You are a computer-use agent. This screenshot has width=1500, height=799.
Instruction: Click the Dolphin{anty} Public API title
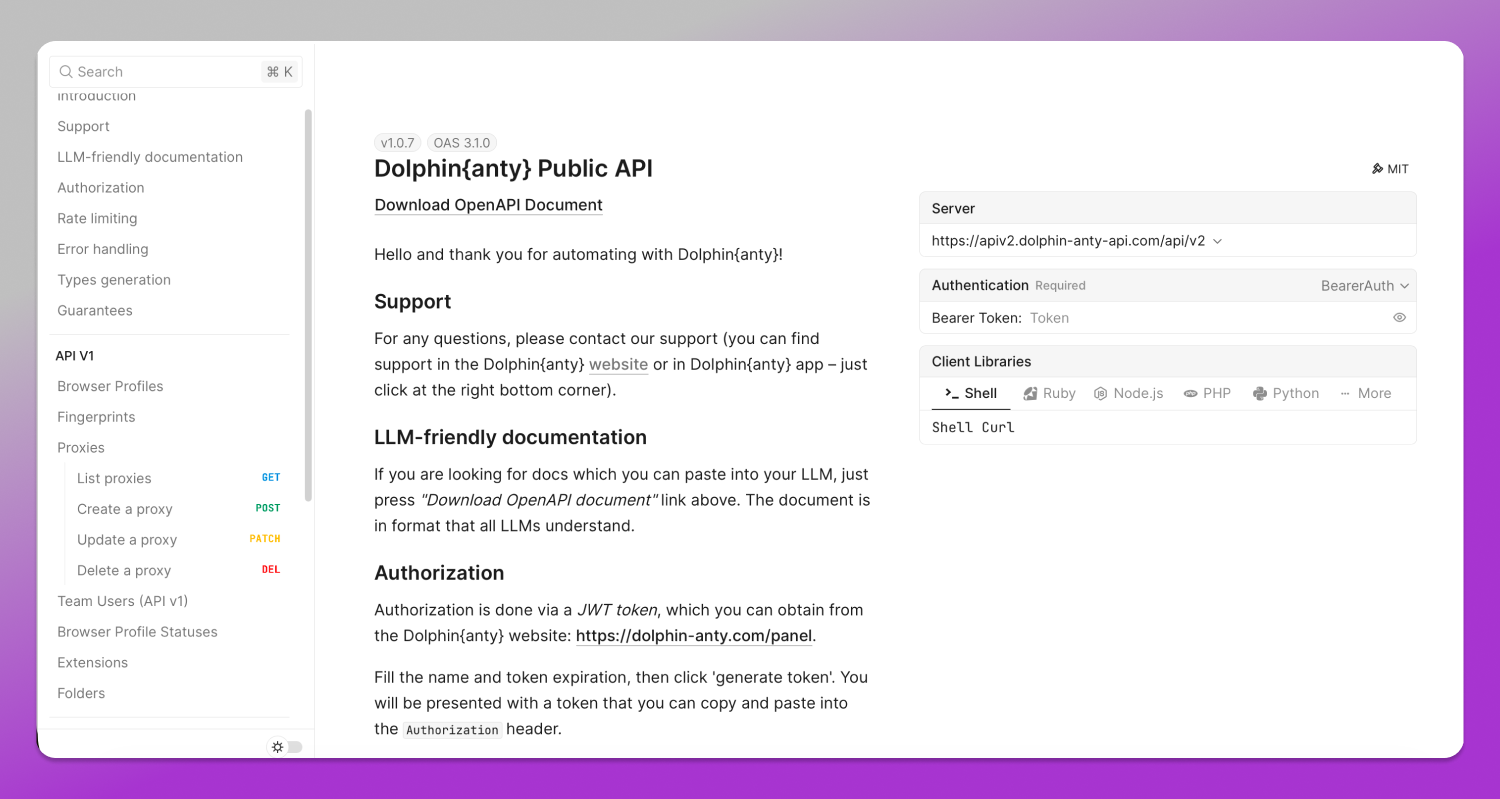coord(513,168)
